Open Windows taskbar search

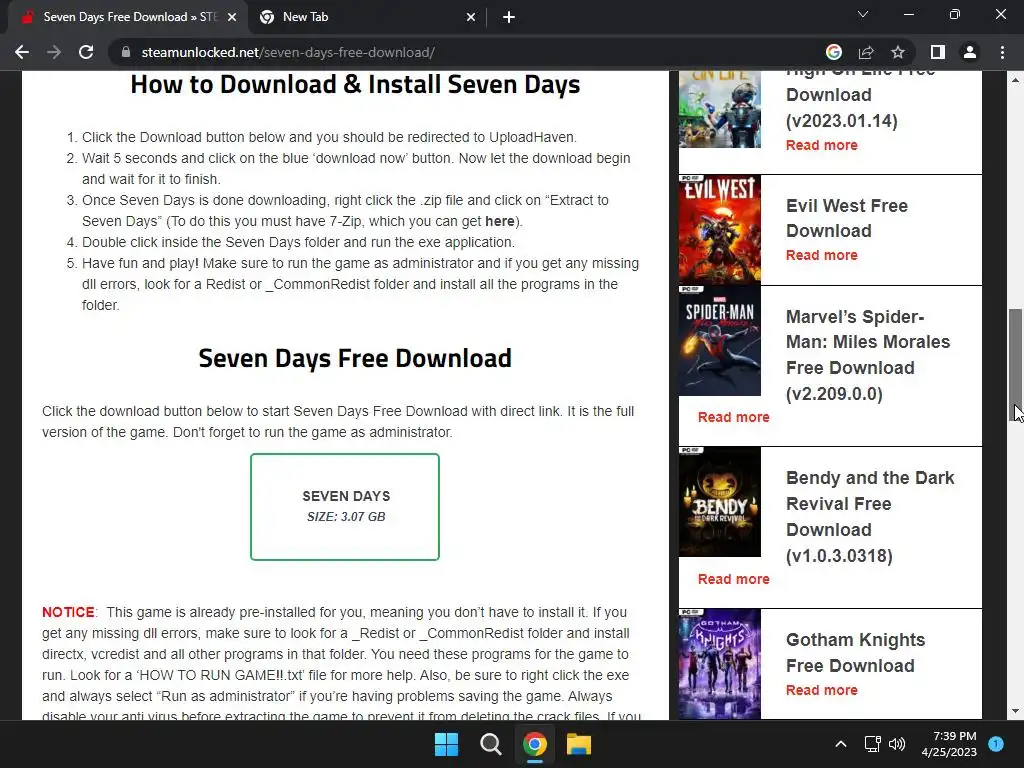pyautogui.click(x=490, y=744)
